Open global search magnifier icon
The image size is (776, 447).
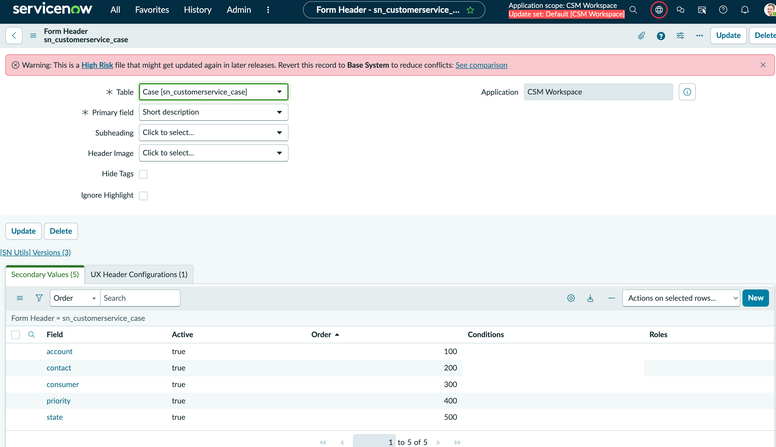coord(633,10)
